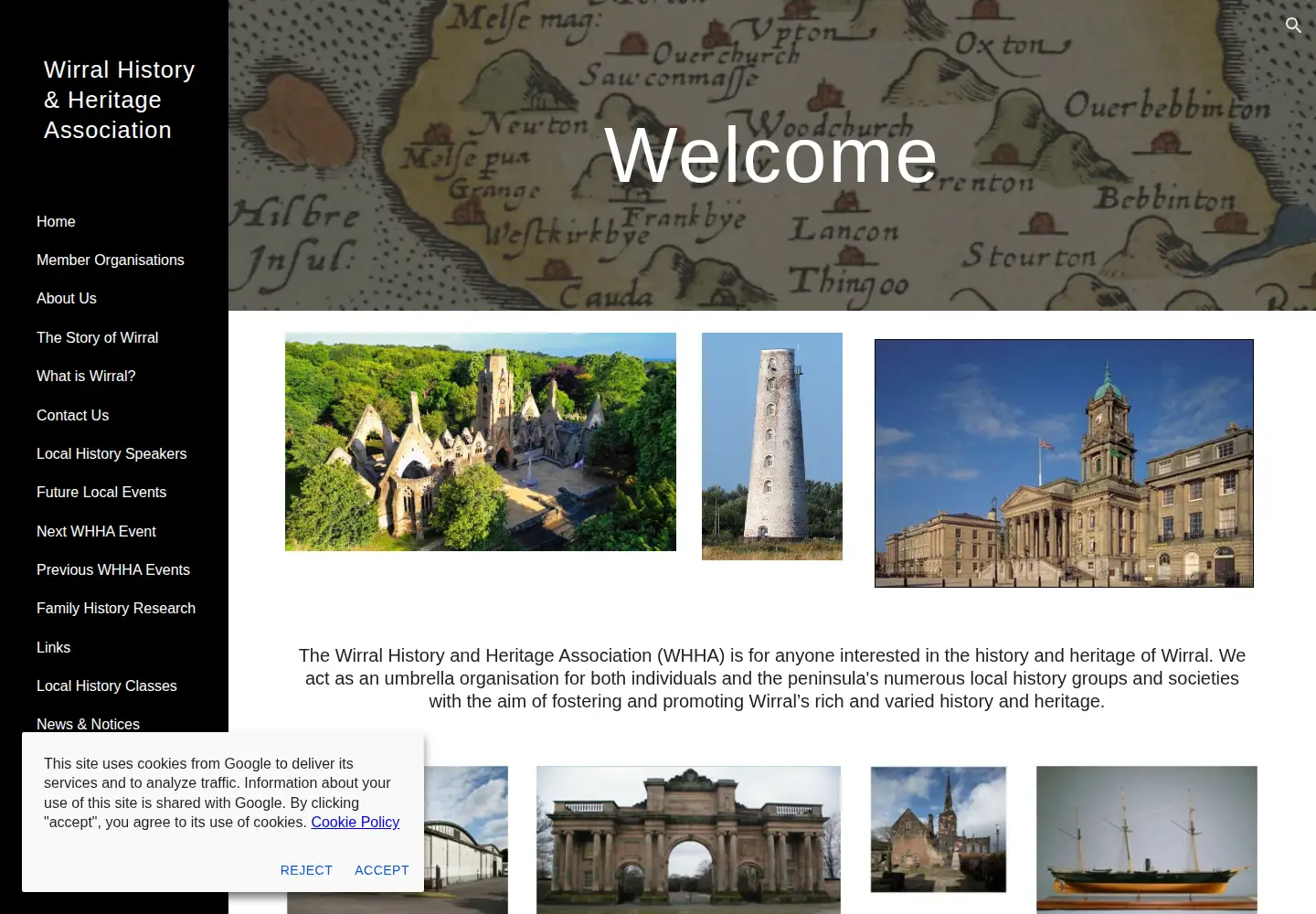Viewport: 1316px width, 914px height.
Task: Open News & Notices page
Action: pyautogui.click(x=89, y=724)
